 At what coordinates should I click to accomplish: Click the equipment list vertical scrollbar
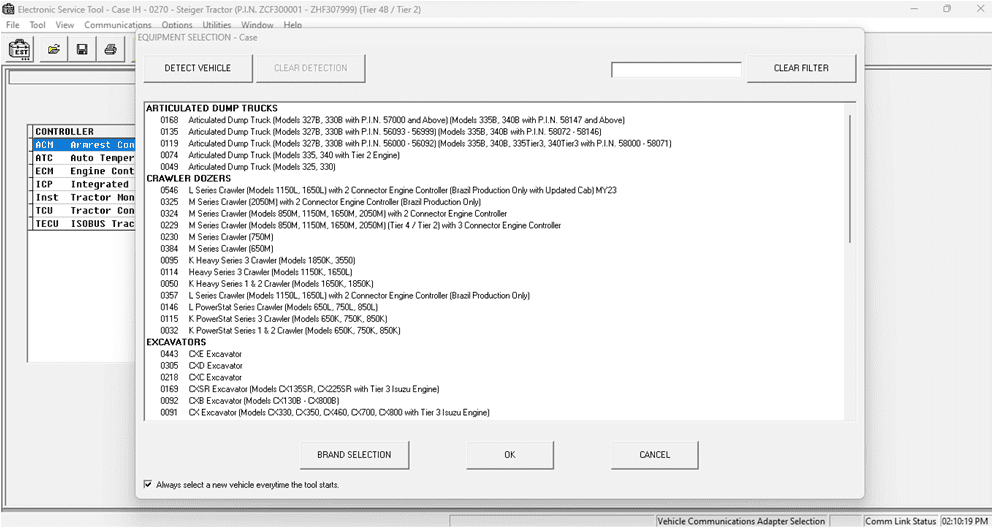tap(850, 178)
